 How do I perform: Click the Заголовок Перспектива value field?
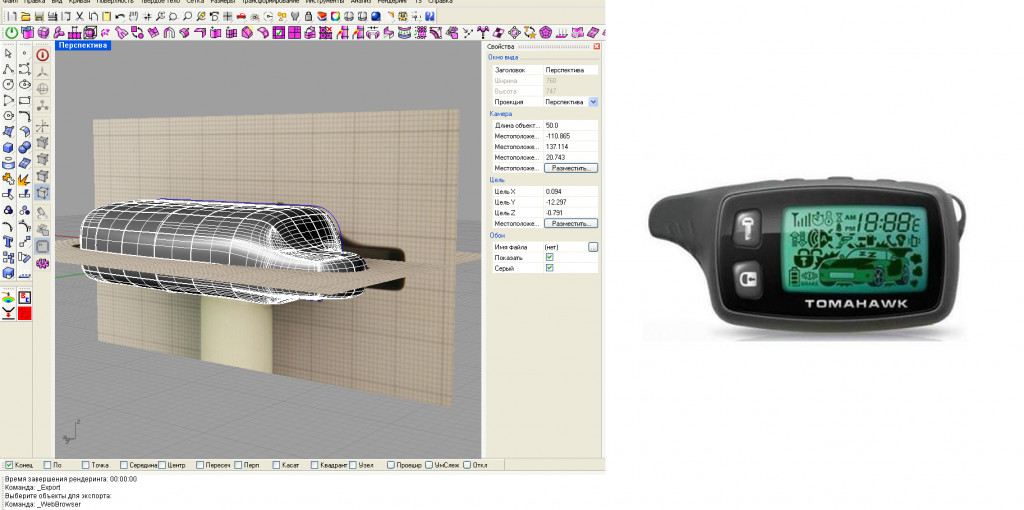571,69
